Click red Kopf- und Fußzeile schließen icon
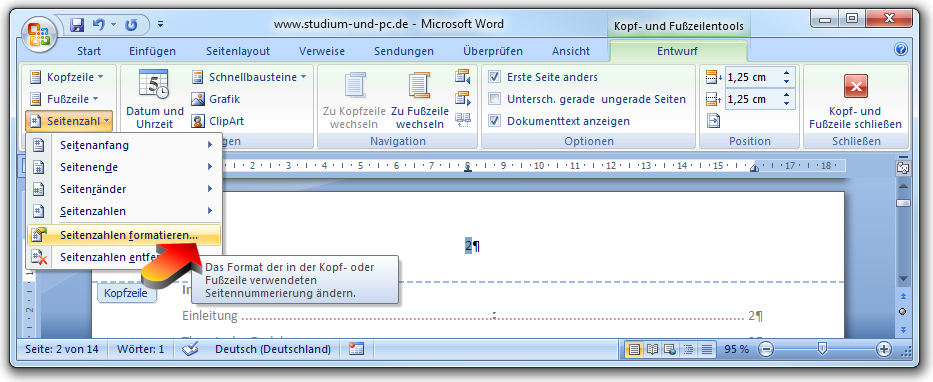The width and height of the screenshot is (933, 382). click(x=856, y=87)
